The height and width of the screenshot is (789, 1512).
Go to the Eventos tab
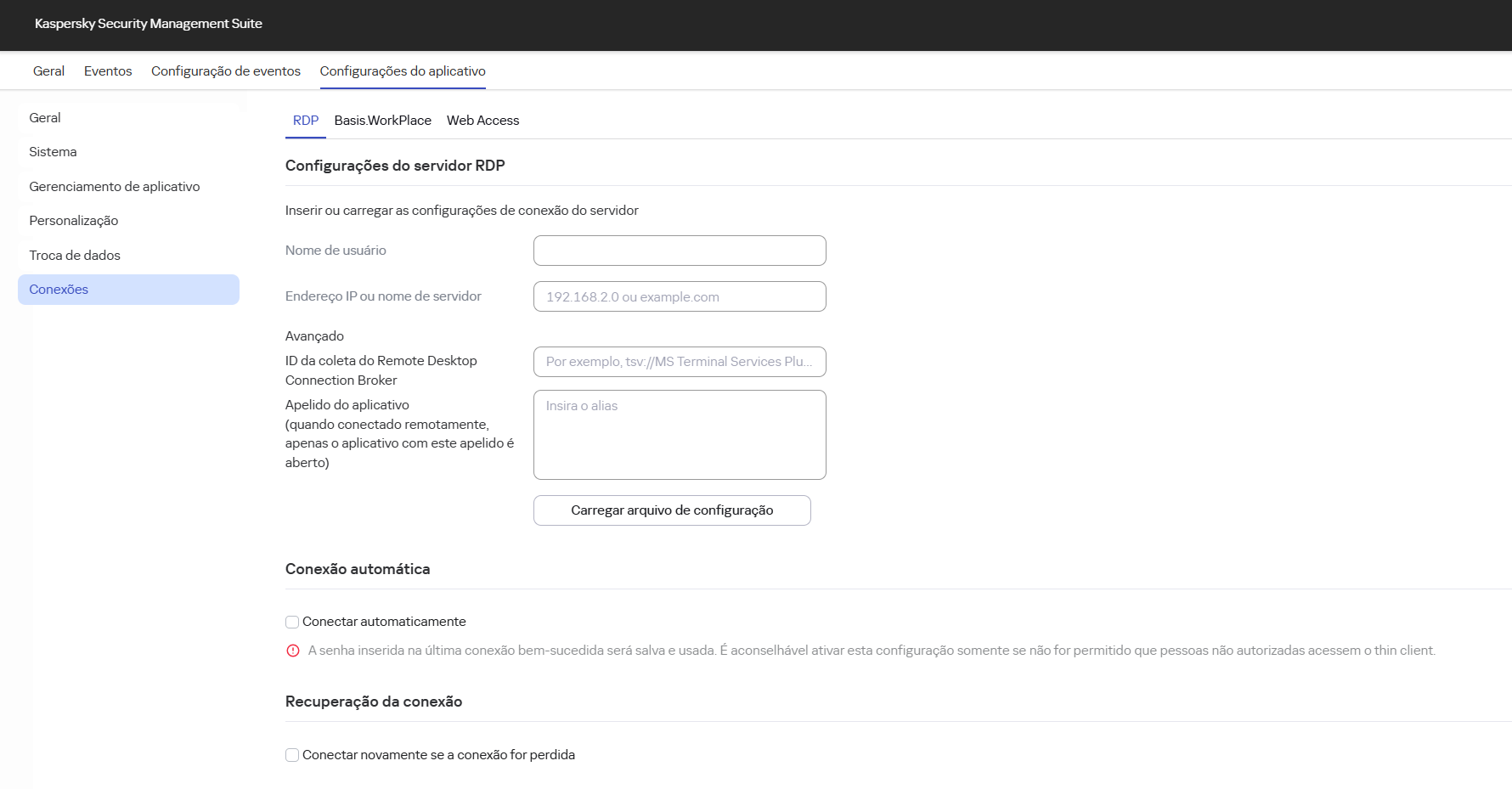point(107,70)
